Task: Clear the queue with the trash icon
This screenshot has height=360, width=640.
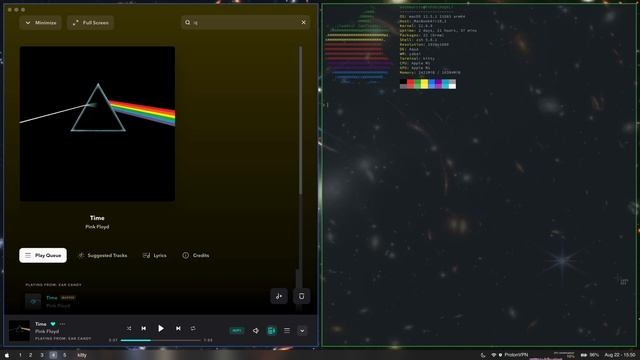Action: (x=302, y=296)
